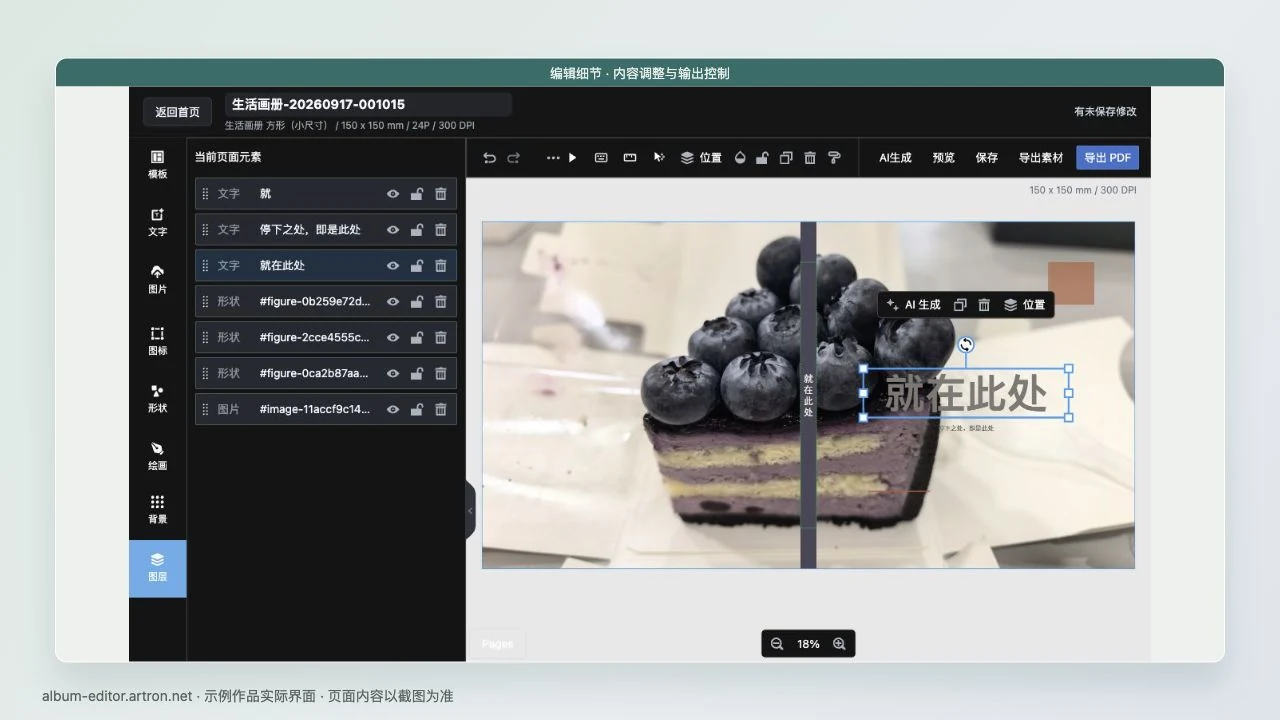The width and height of the screenshot is (1280, 720).
Task: Lock the selected element from the top toolbar
Action: click(x=762, y=158)
